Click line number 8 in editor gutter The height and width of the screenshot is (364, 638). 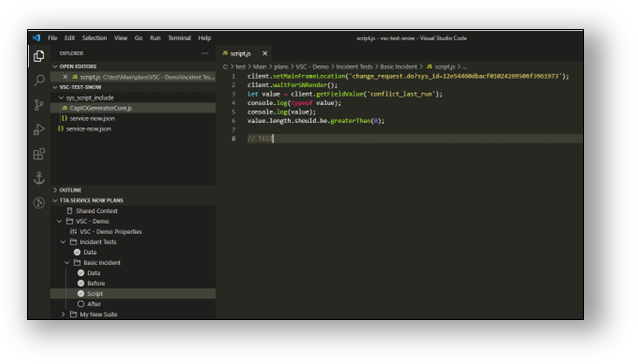(234, 139)
